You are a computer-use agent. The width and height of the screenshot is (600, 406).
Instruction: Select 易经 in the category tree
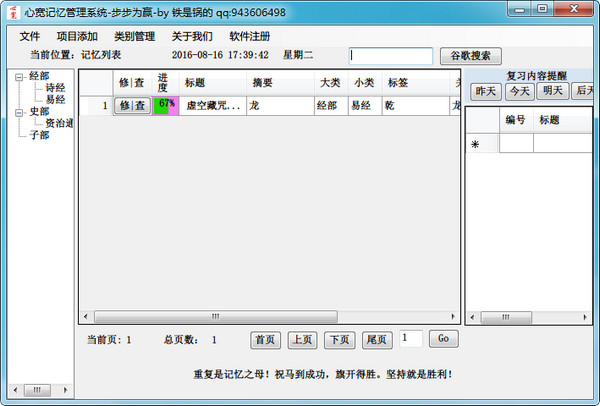(55, 100)
